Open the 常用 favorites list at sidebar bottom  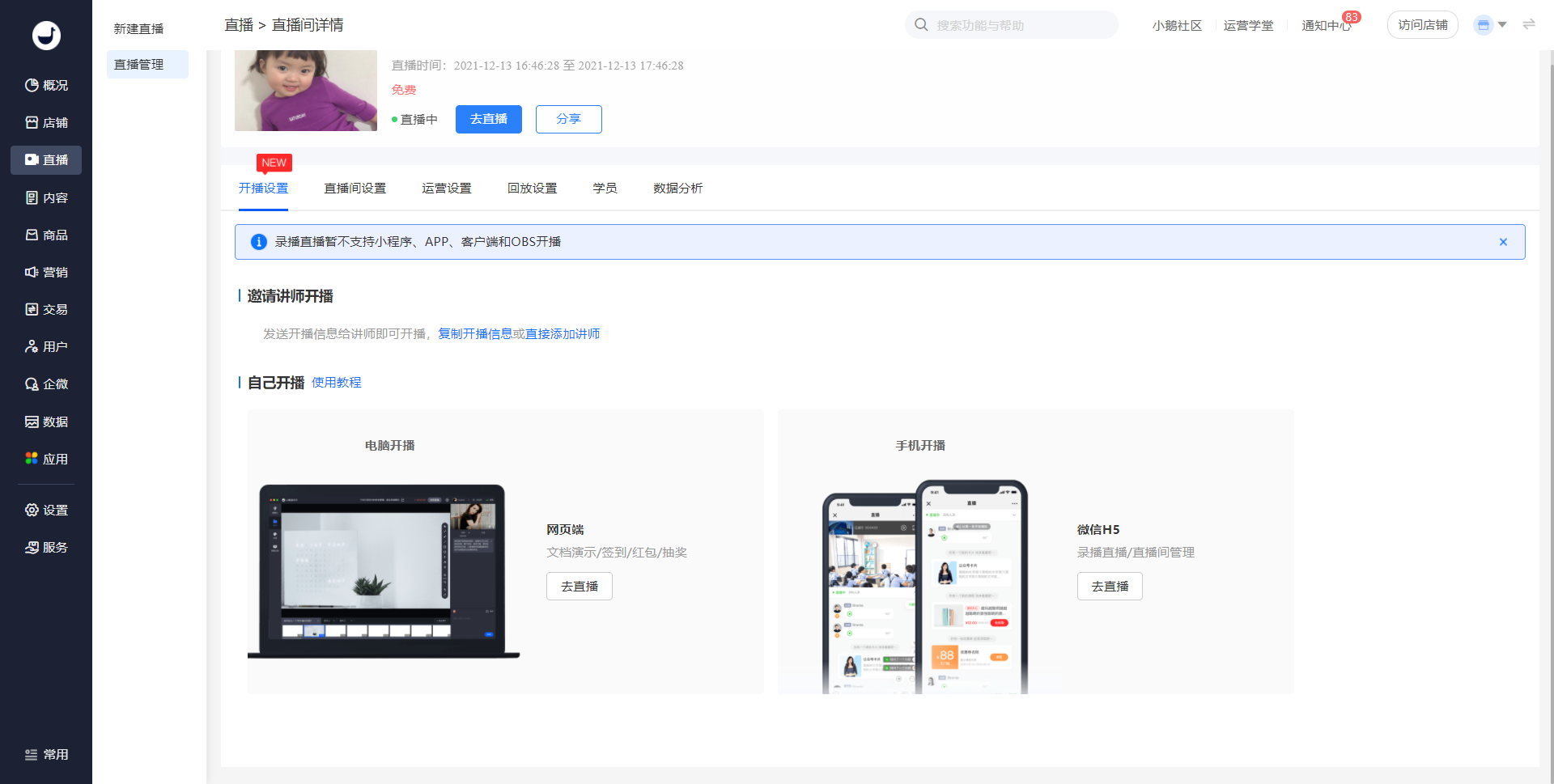[x=46, y=754]
